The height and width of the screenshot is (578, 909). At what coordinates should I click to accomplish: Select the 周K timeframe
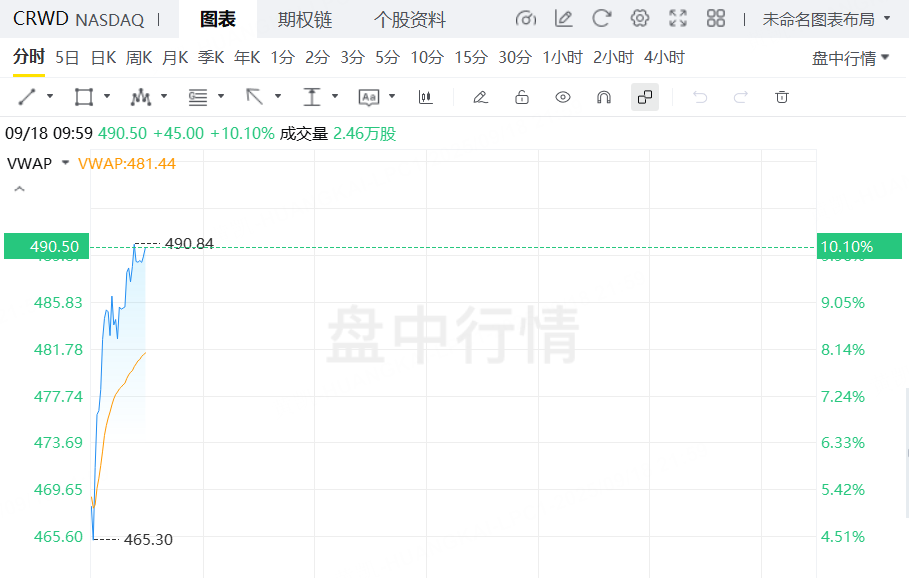[x=139, y=57]
